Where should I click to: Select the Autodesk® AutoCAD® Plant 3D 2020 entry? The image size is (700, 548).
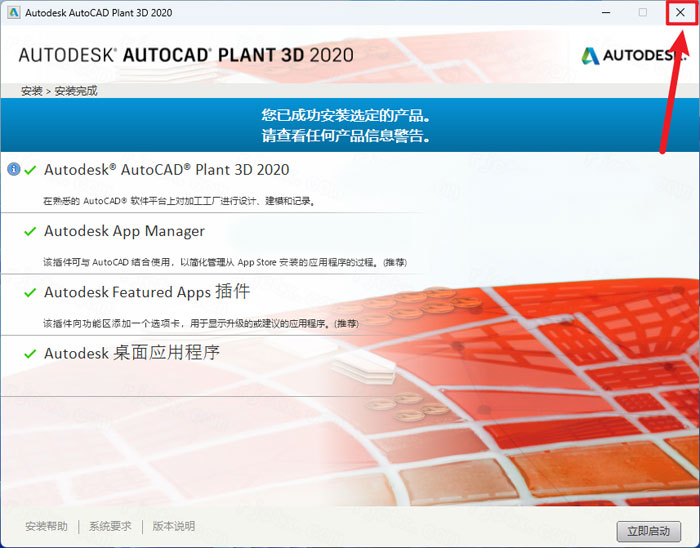[x=167, y=170]
